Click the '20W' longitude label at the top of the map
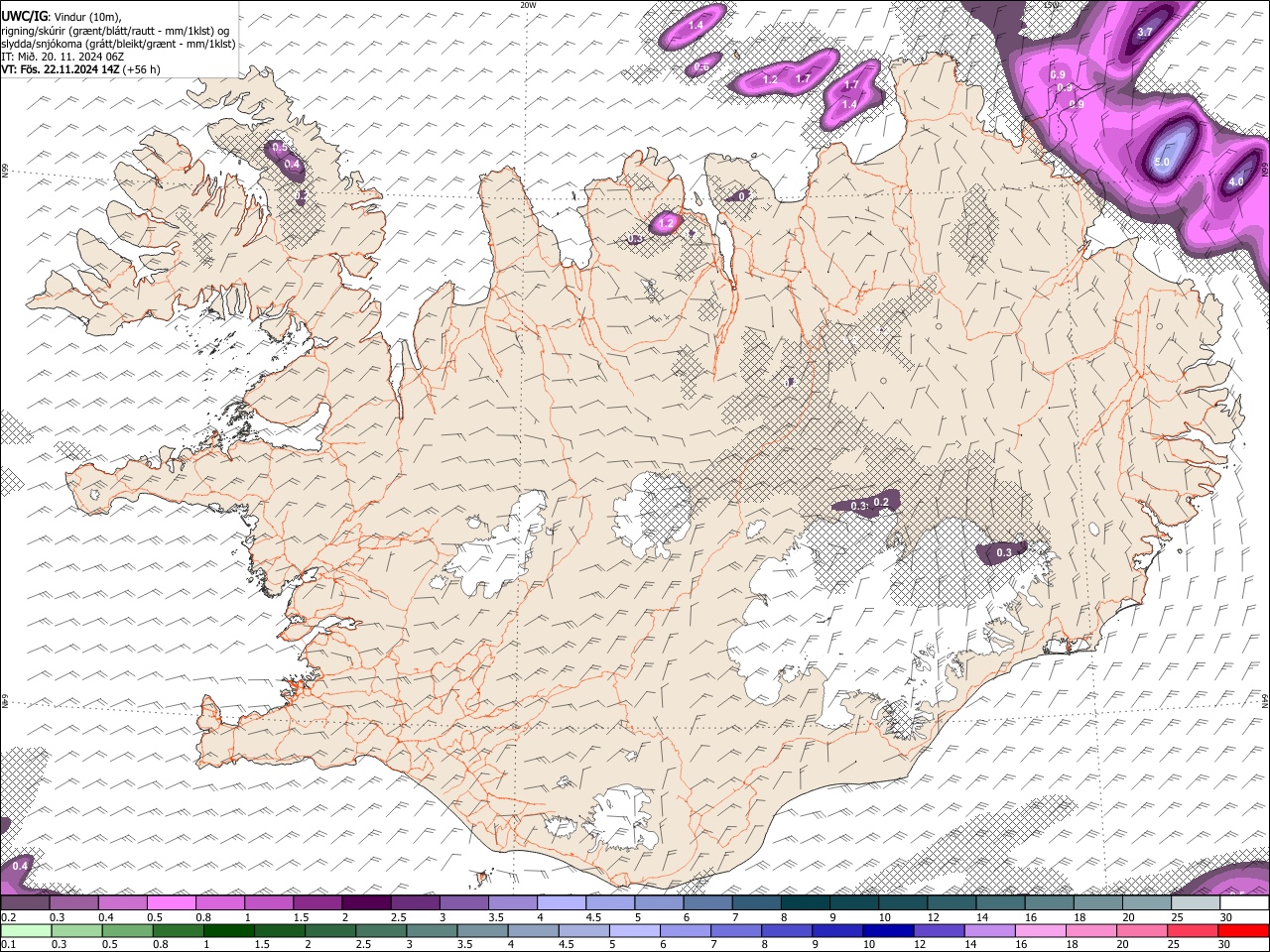The image size is (1270, 952). tap(528, 5)
